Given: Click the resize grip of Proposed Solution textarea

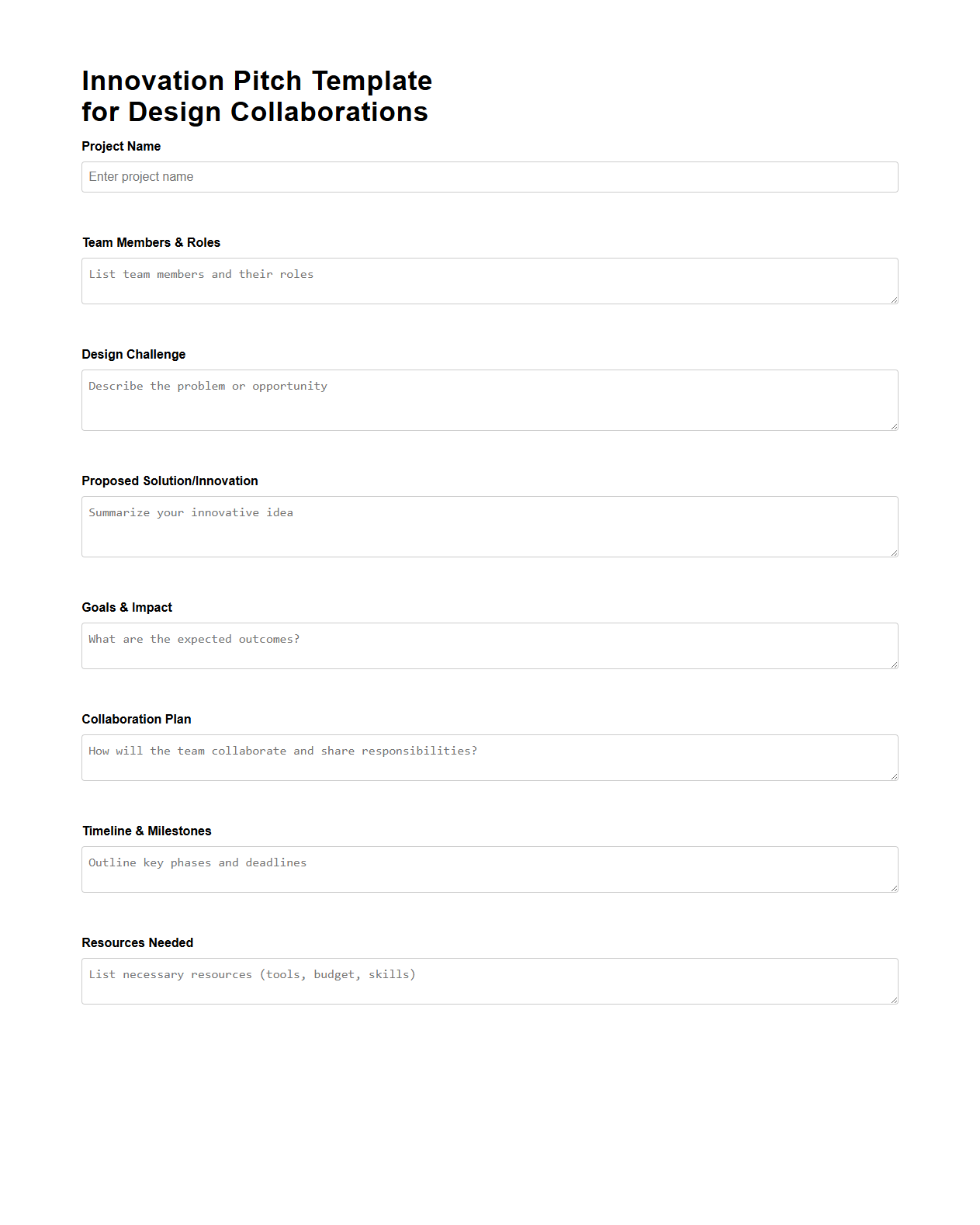Looking at the screenshot, I should 893,551.
